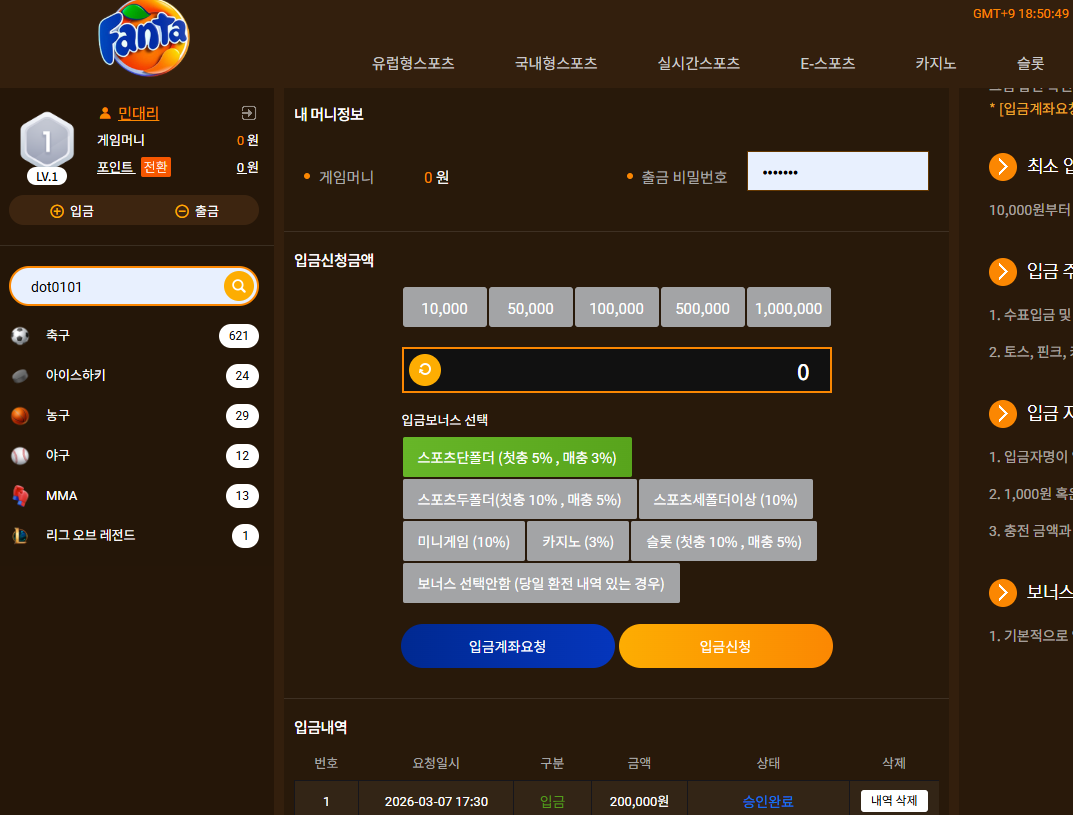Go to the 카지노 menu item
Screen dimensions: 1073x815
tap(935, 63)
